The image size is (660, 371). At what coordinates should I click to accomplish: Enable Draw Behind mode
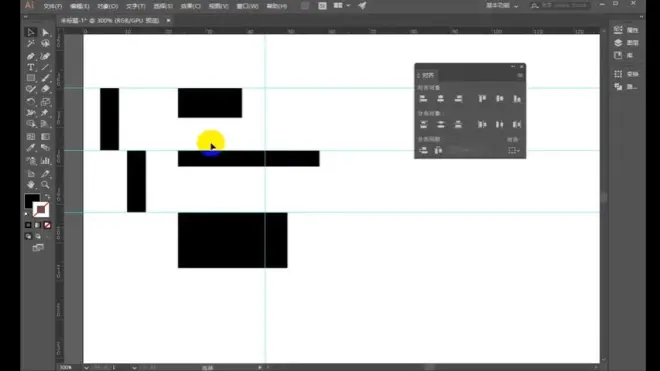pyautogui.click(x=38, y=236)
